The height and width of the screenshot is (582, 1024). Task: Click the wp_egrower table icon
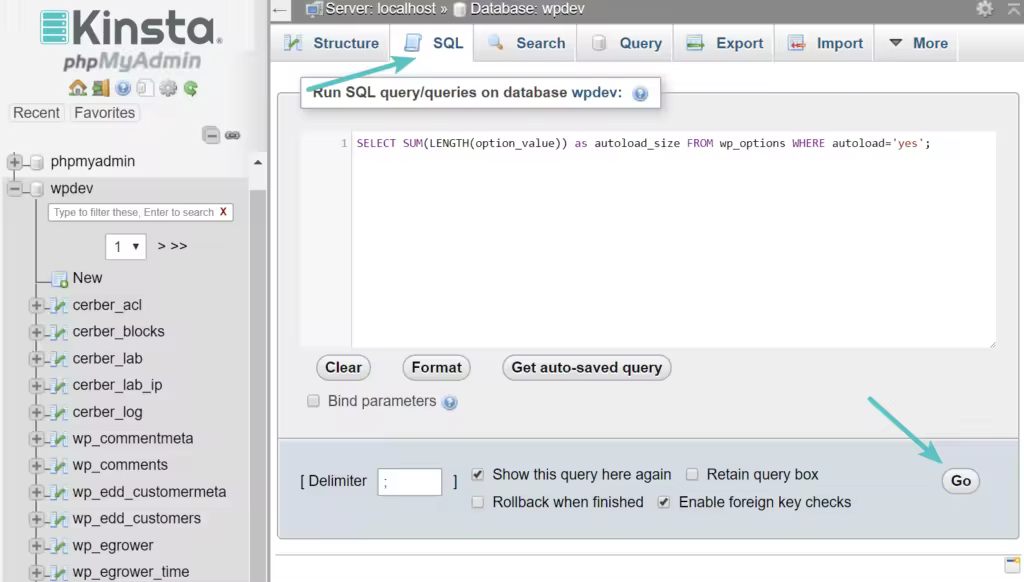pos(59,545)
